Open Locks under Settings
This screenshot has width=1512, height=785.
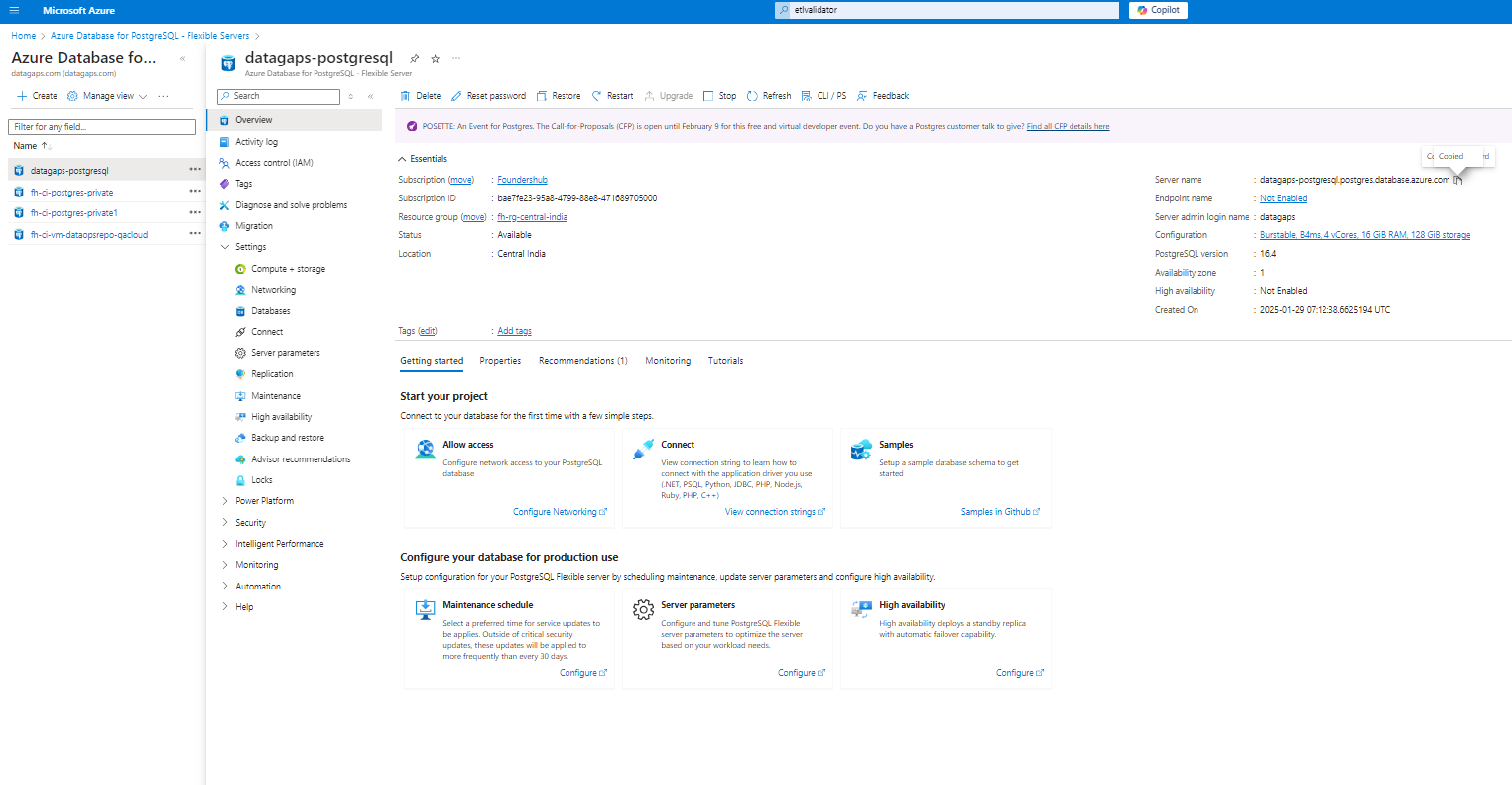(261, 480)
